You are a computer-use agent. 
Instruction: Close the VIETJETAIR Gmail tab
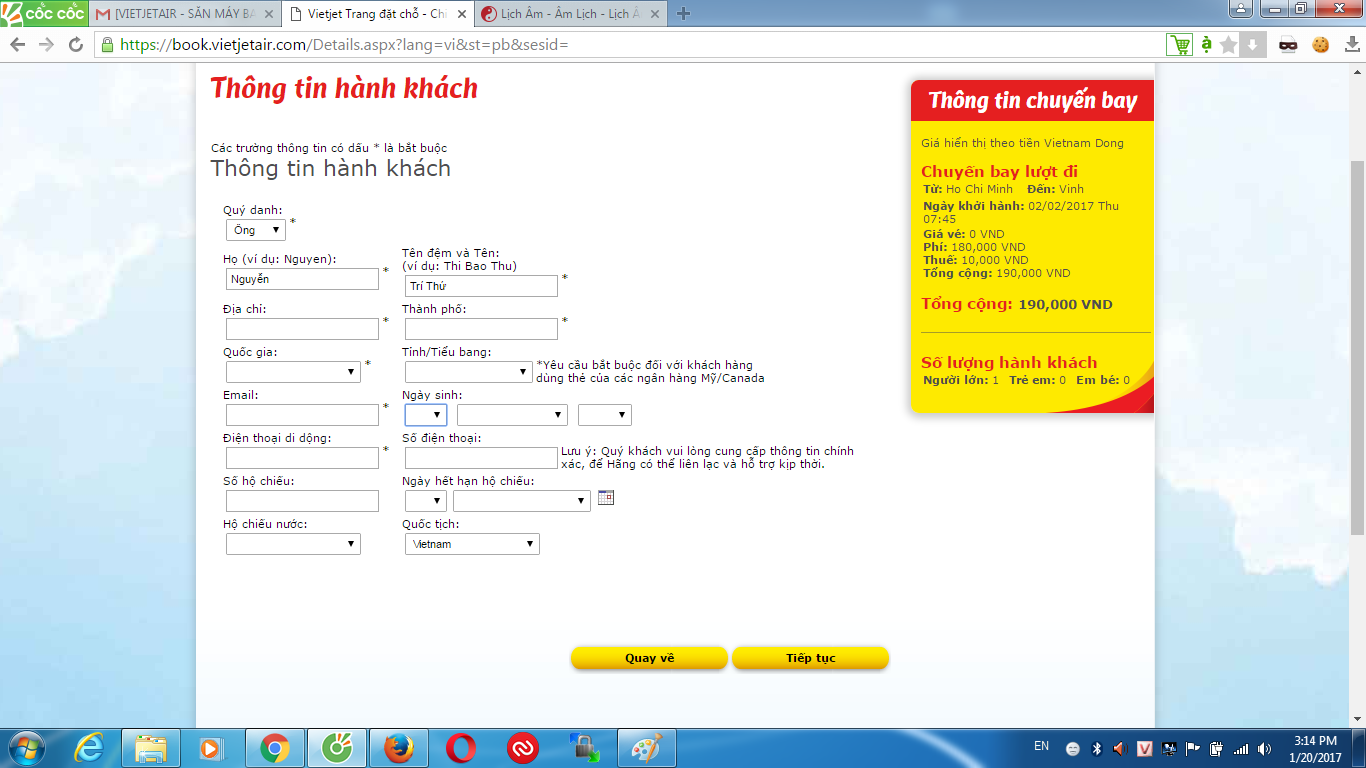(268, 14)
